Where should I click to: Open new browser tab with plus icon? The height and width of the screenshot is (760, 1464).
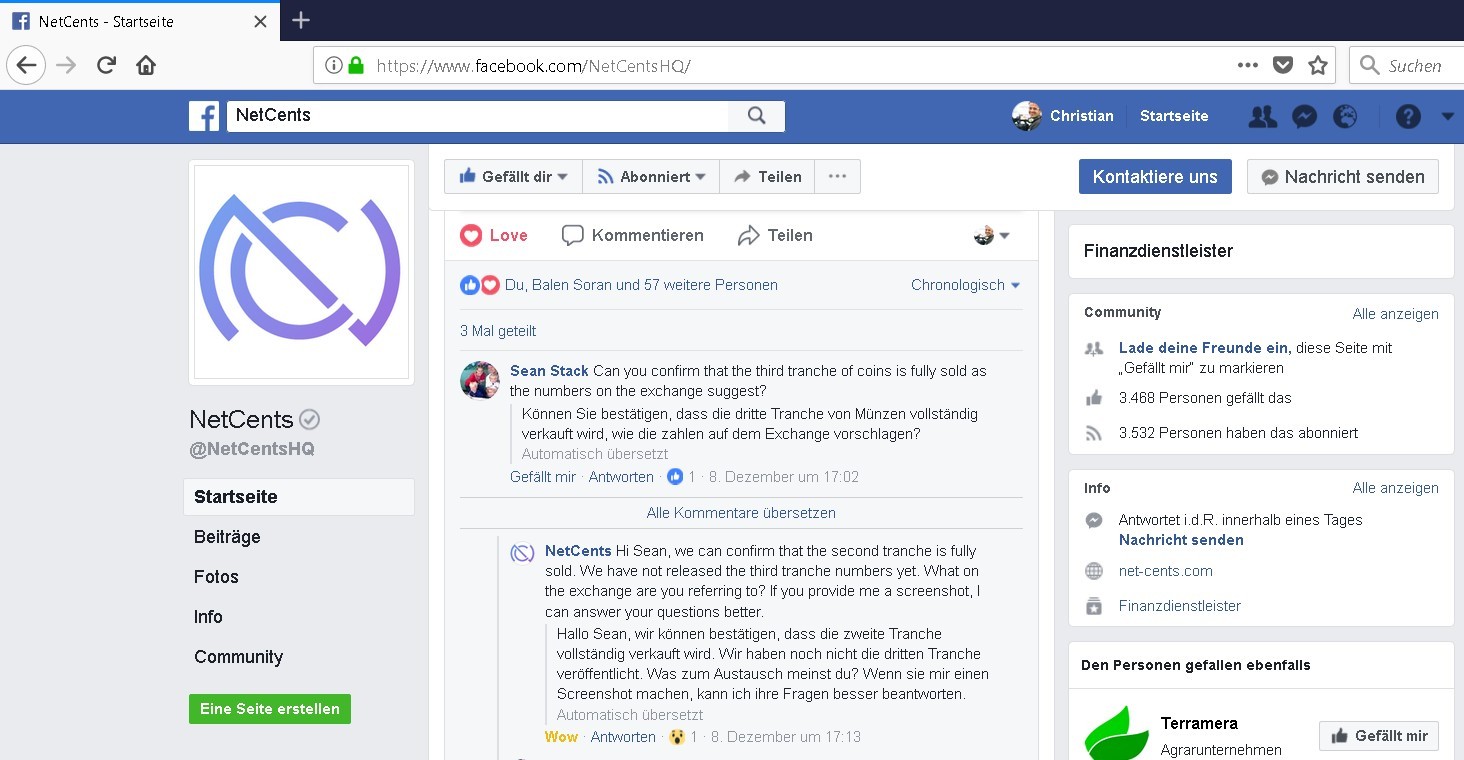coord(301,20)
